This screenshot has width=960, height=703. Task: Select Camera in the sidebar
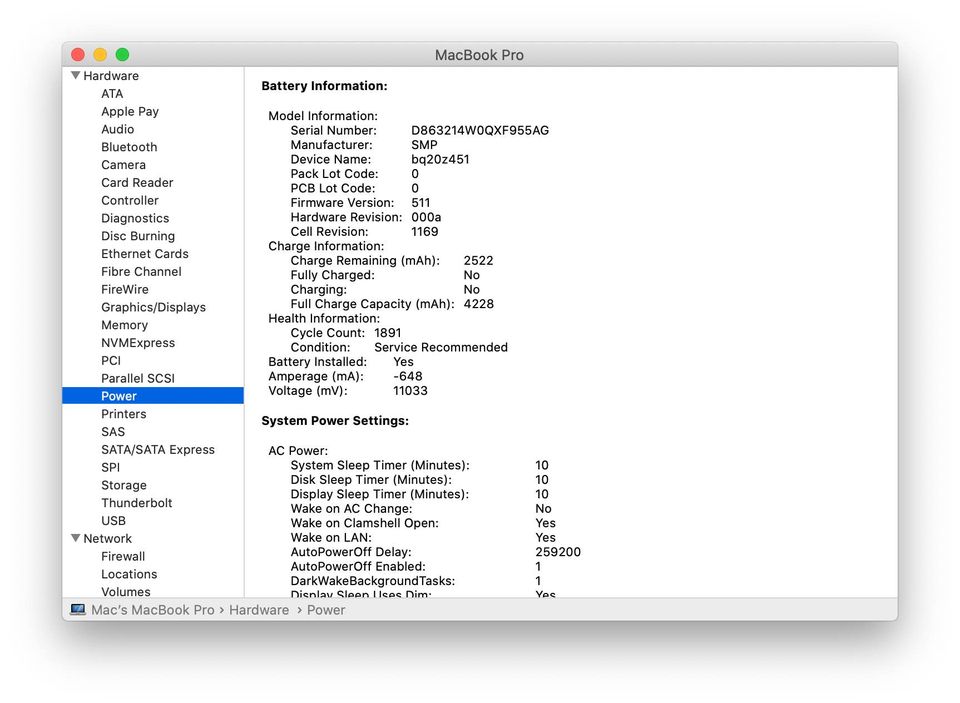(x=124, y=165)
